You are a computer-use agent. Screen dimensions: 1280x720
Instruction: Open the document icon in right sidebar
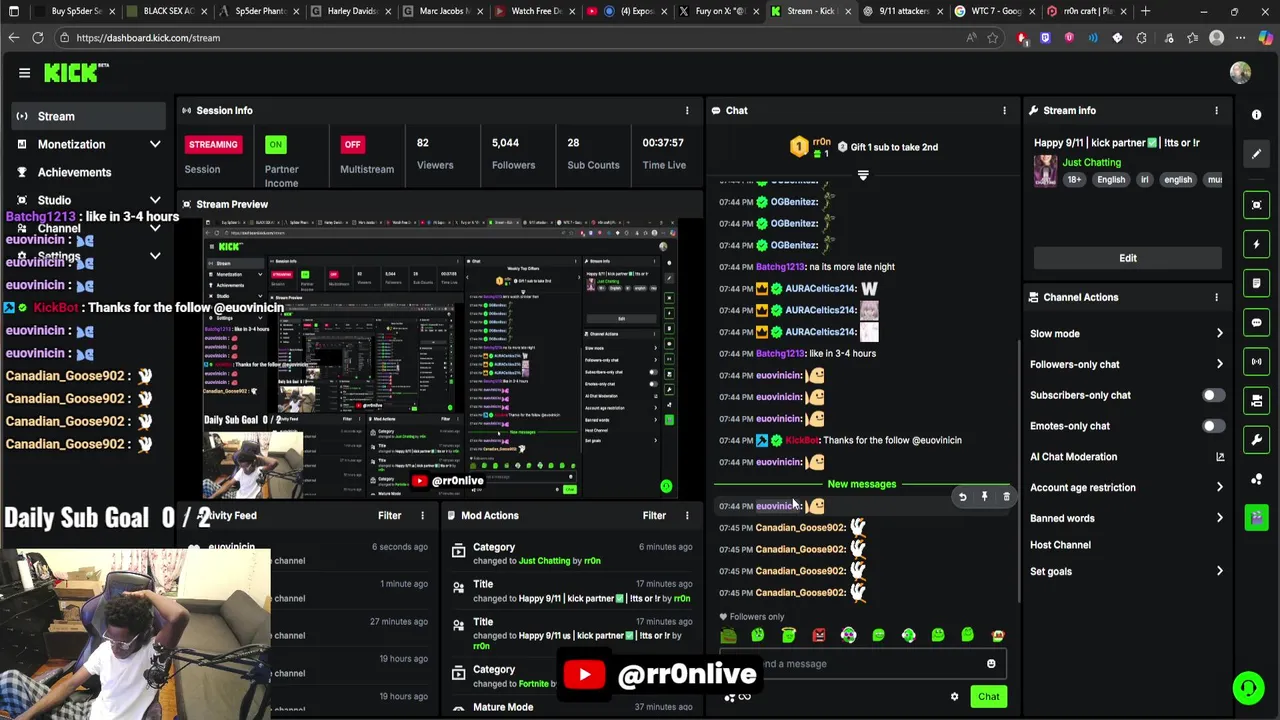[1257, 283]
